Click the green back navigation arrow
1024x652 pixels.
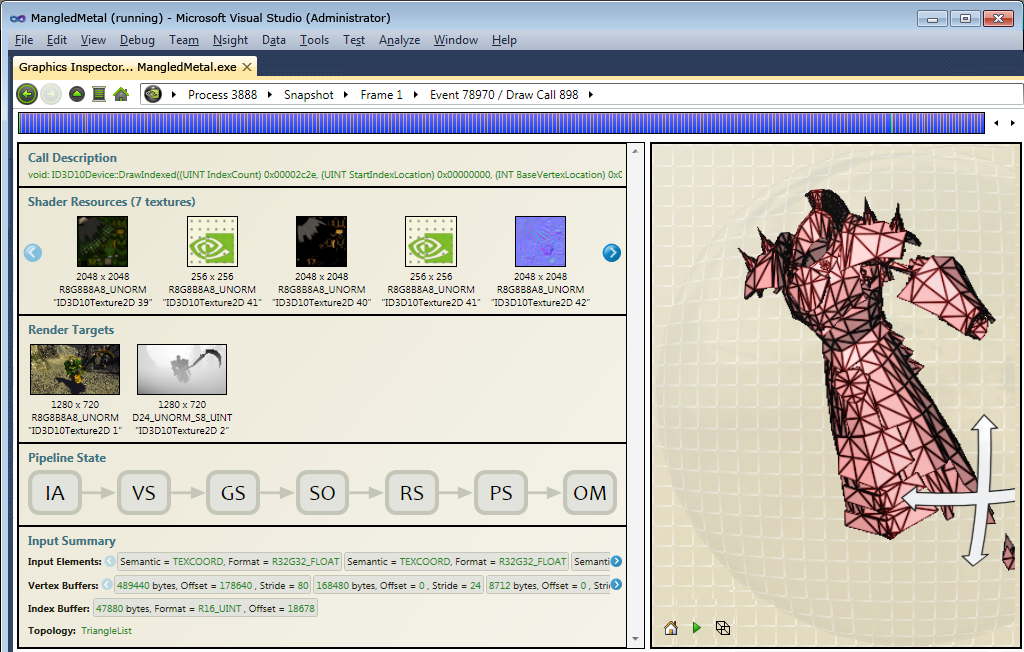26,93
